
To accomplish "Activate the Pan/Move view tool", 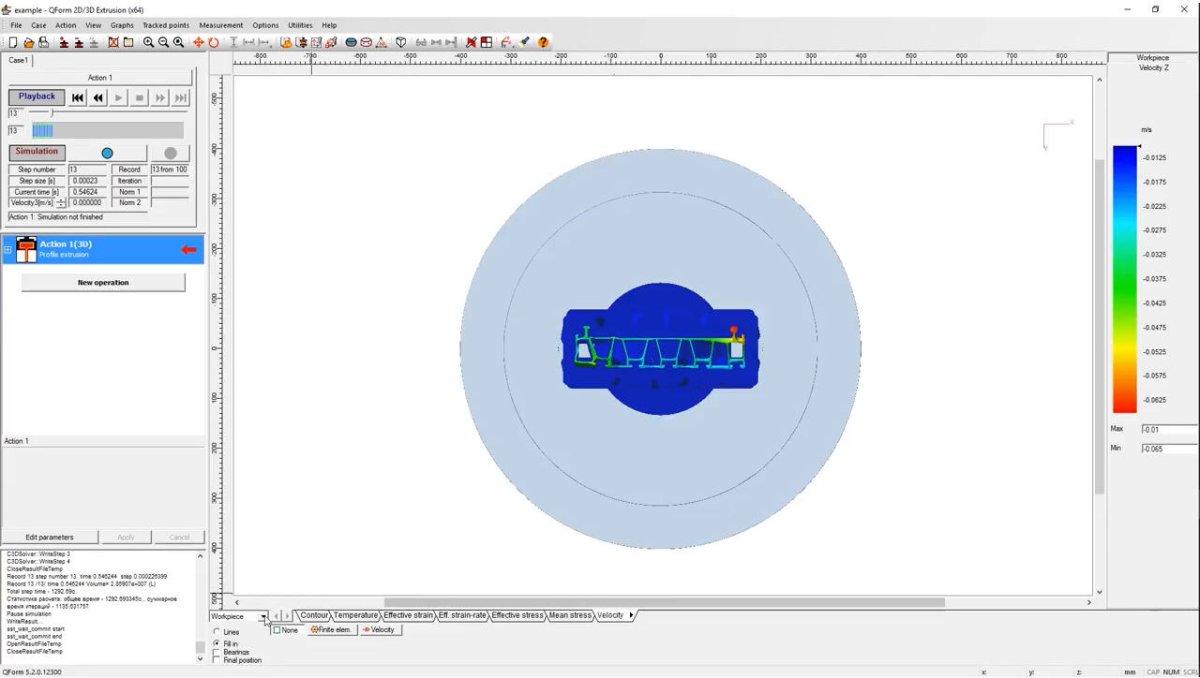I will (199, 43).
